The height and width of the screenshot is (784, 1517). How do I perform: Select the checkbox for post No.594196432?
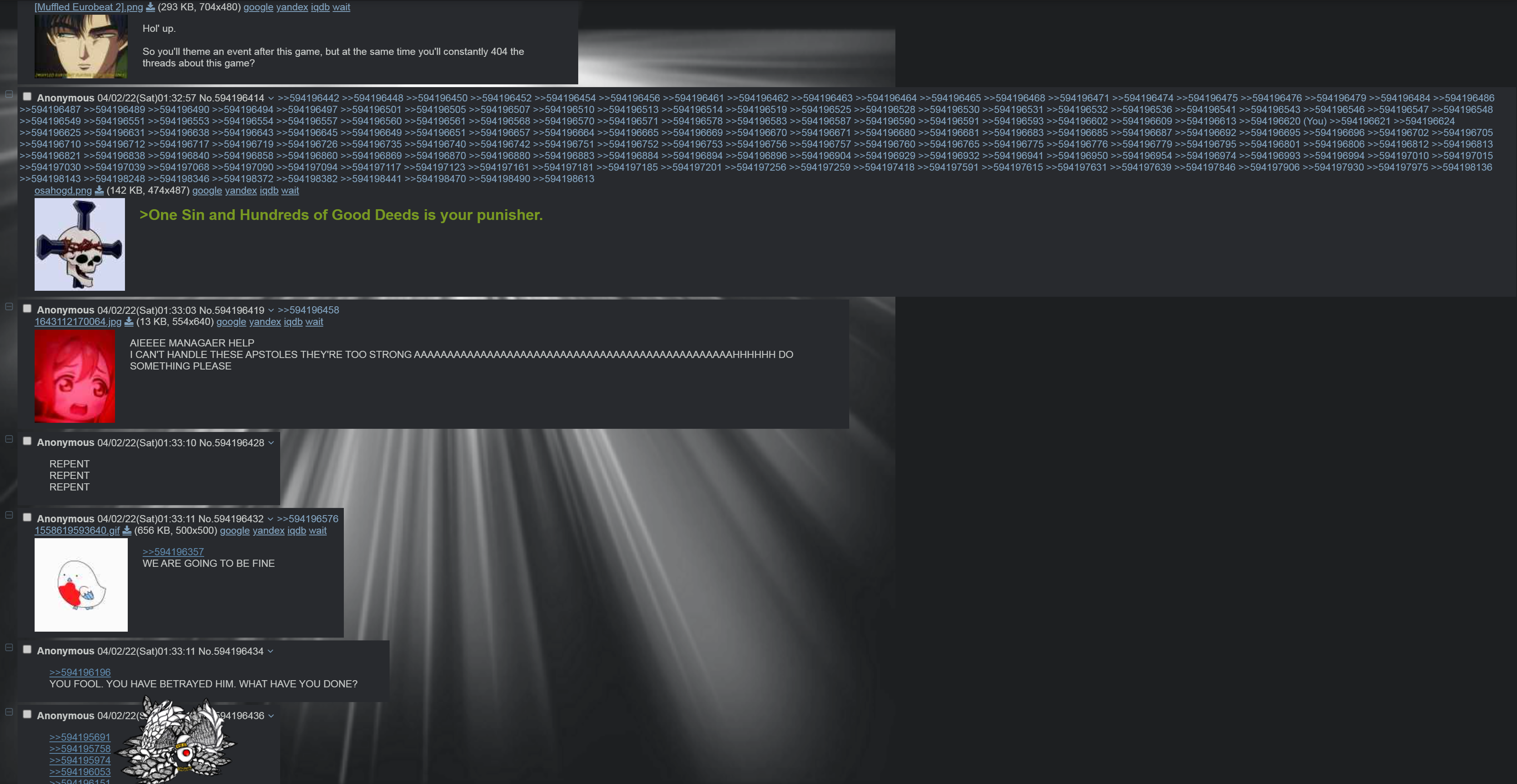point(27,517)
